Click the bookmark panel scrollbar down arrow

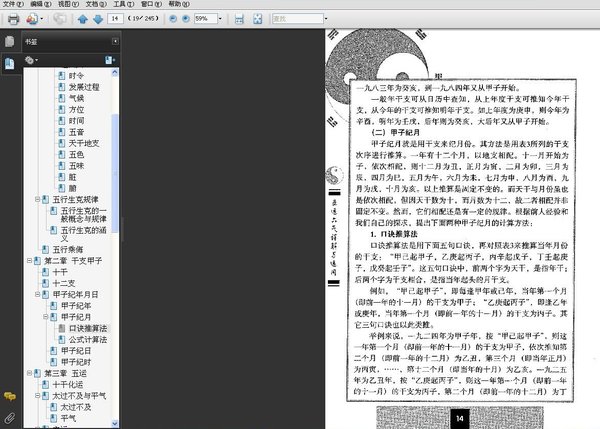[114, 424]
